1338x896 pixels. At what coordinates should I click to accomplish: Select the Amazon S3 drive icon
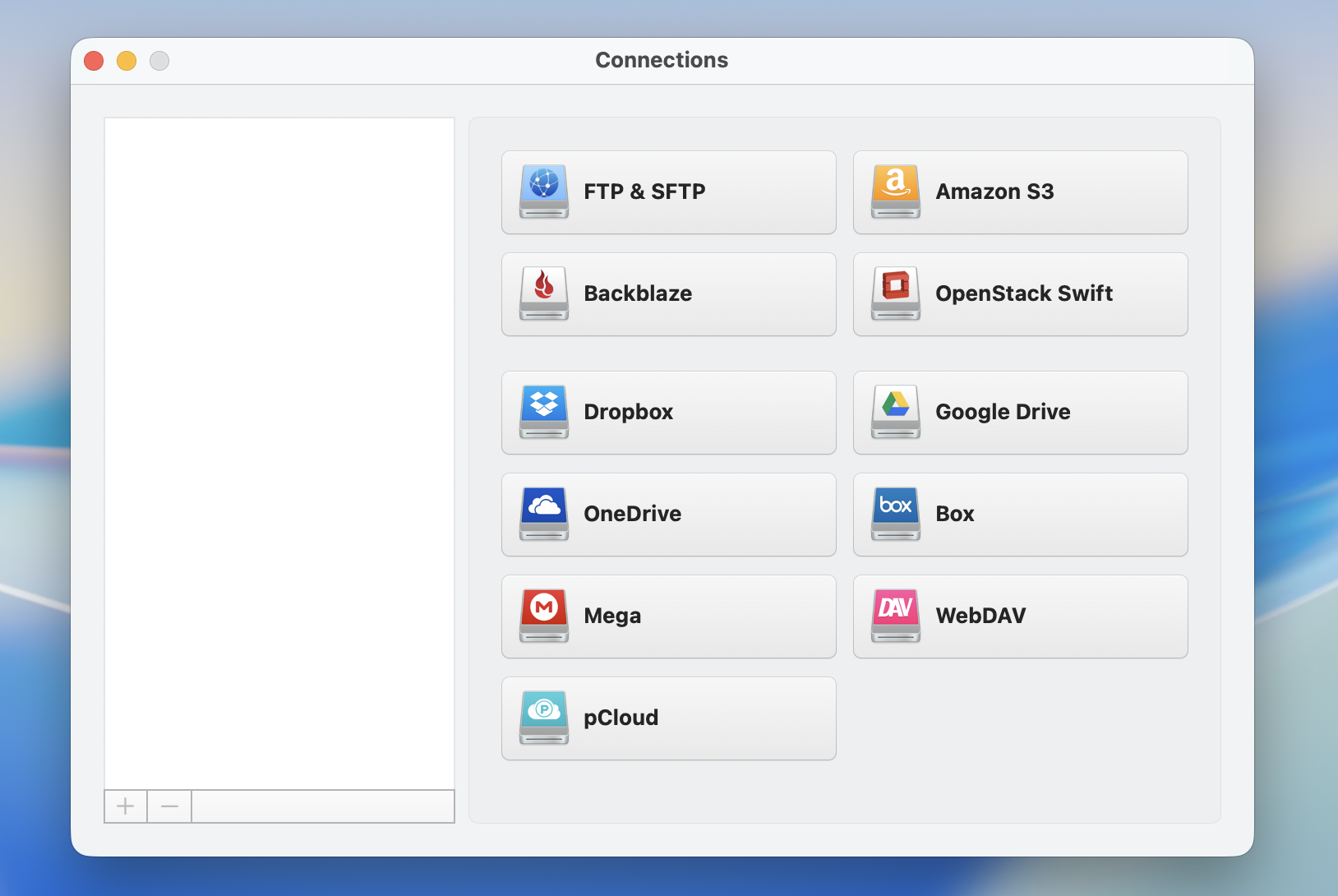coord(896,192)
